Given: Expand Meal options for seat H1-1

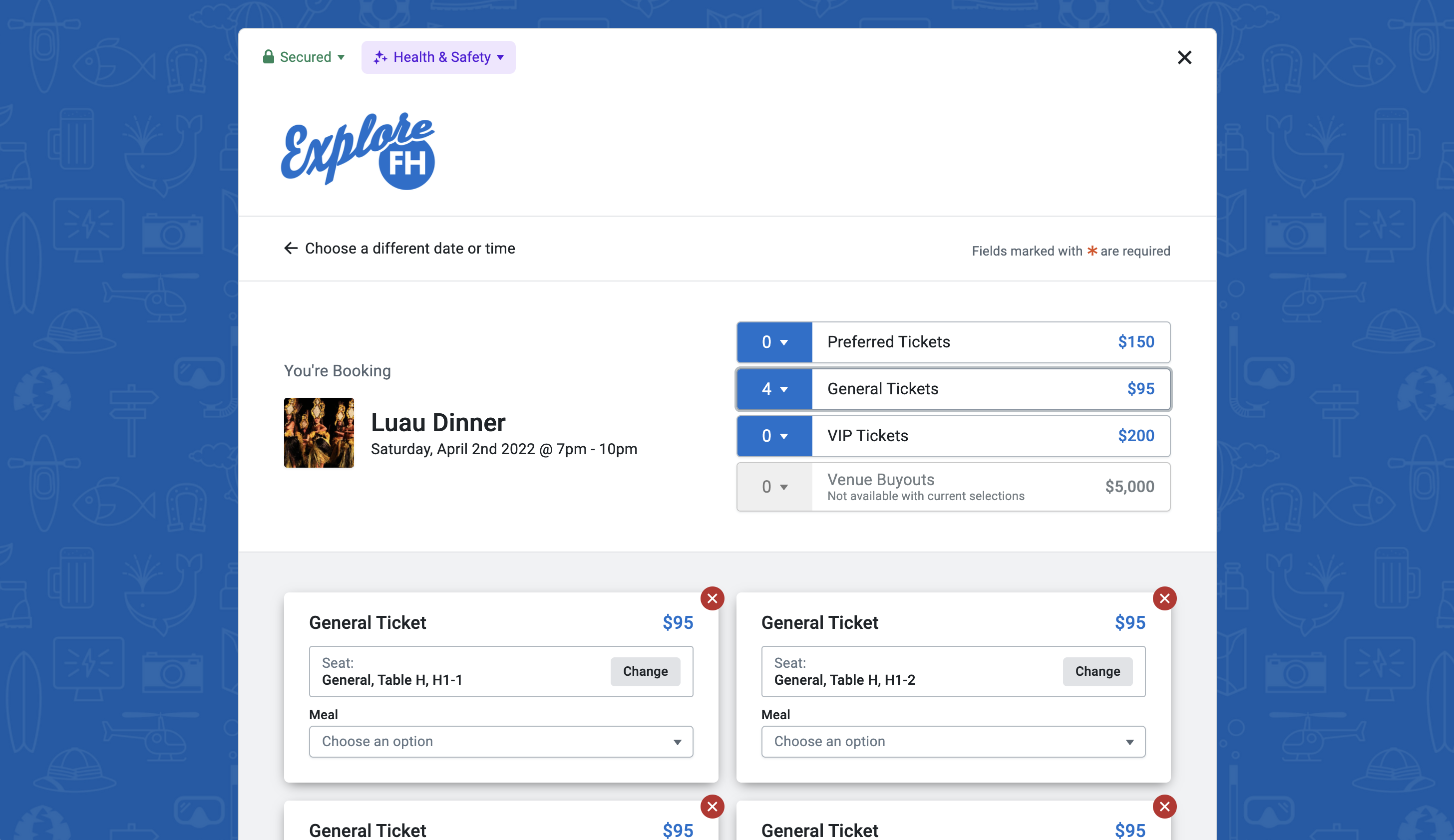Looking at the screenshot, I should tap(500, 741).
